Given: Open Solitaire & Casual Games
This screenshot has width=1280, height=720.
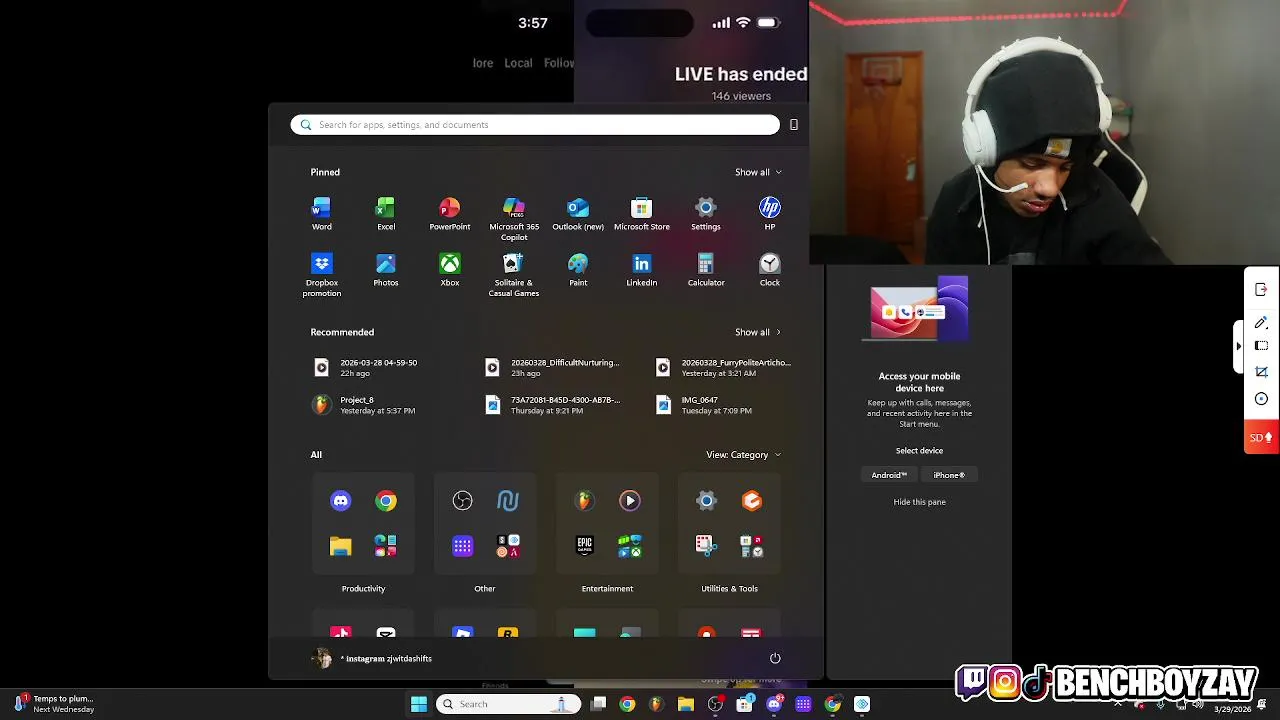Looking at the screenshot, I should (513, 274).
